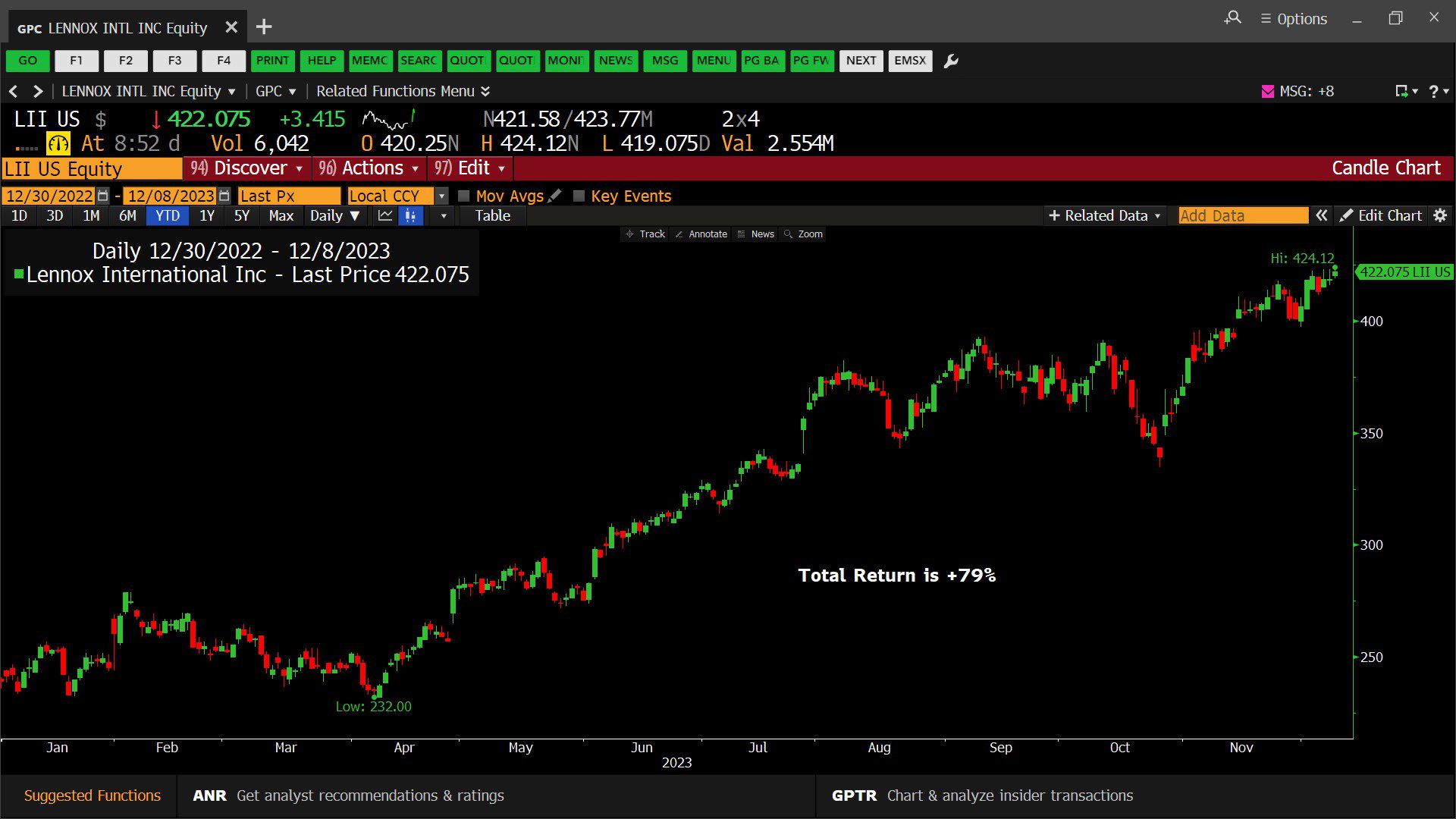Click the NEXT function key
This screenshot has height=819, width=1456.
point(861,61)
